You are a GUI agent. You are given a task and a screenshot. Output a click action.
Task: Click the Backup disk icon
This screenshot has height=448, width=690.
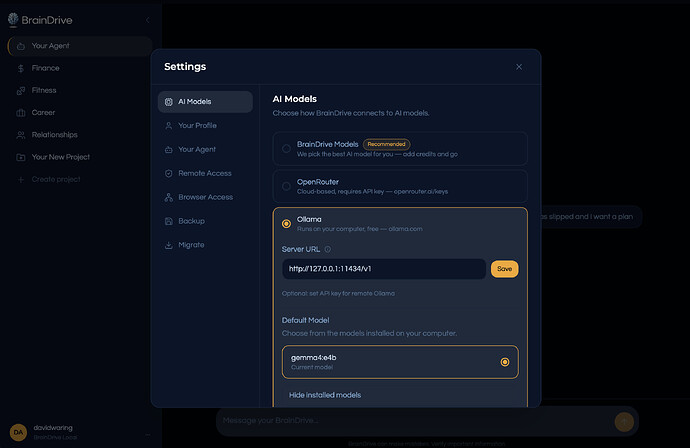tap(169, 221)
